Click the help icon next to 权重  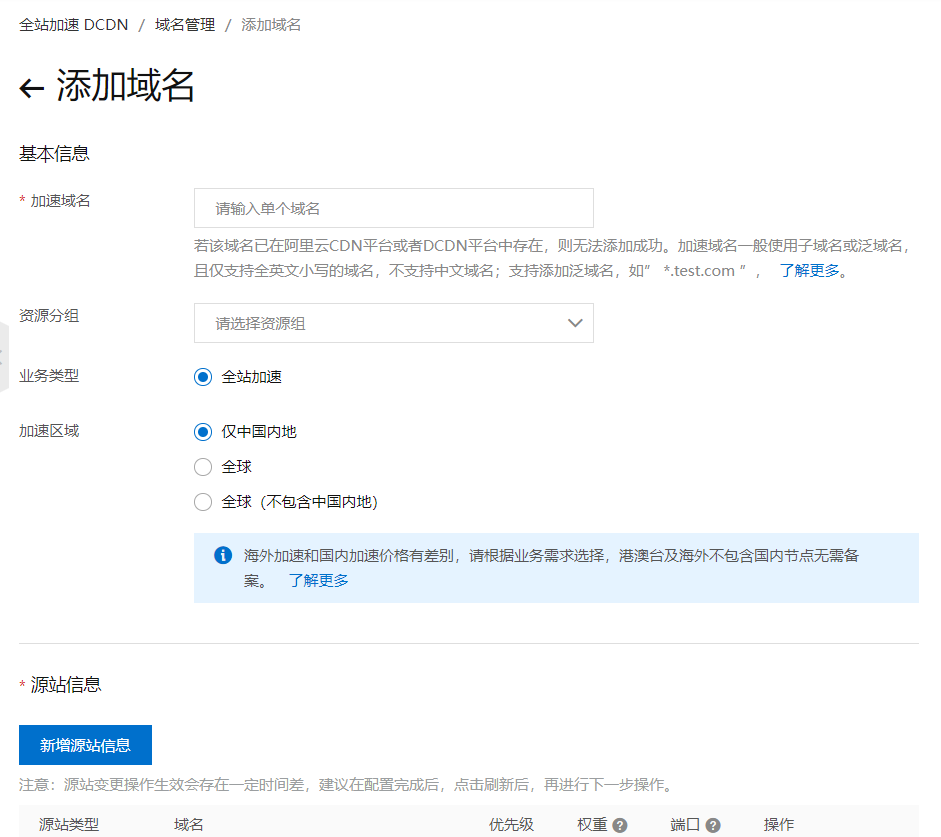620,825
